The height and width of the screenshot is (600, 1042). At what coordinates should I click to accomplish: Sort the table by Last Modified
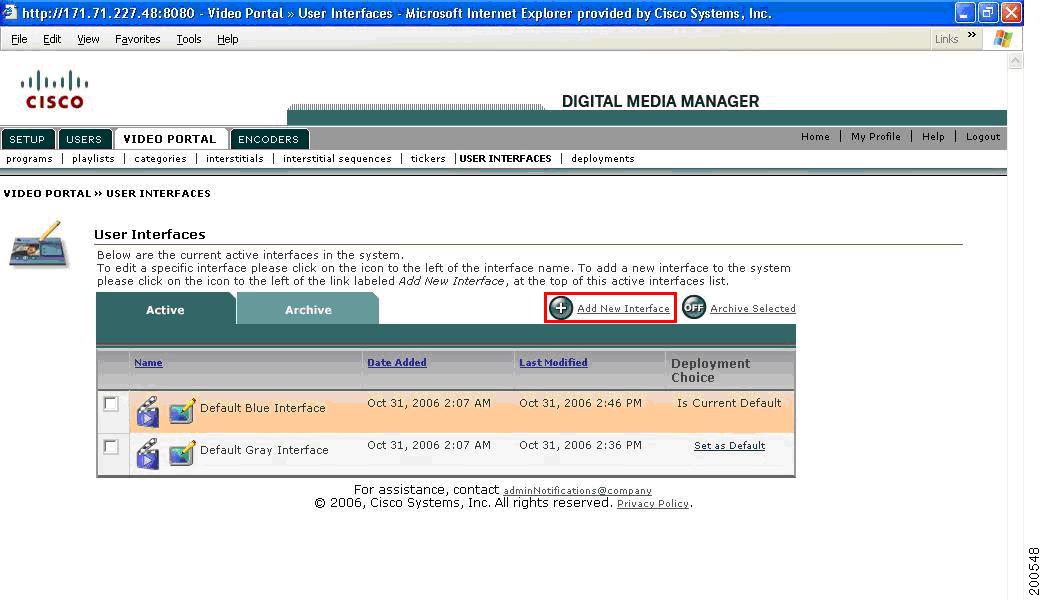pos(554,363)
